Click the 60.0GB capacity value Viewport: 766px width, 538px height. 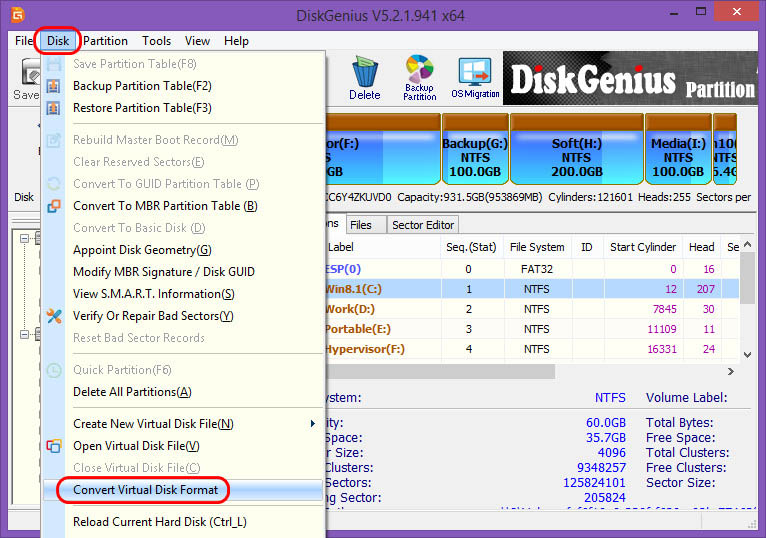tap(606, 423)
